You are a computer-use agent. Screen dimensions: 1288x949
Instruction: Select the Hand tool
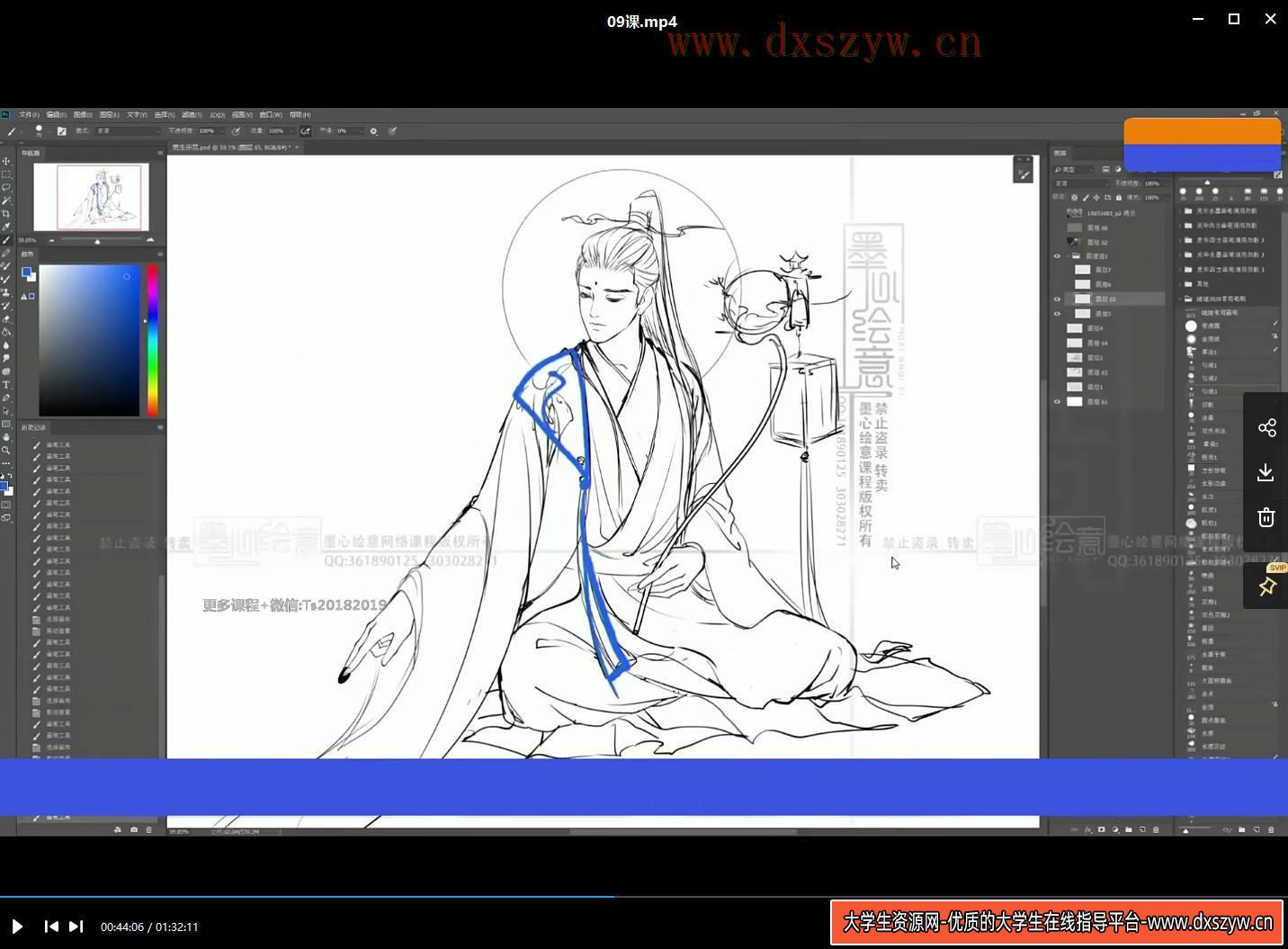(x=6, y=437)
